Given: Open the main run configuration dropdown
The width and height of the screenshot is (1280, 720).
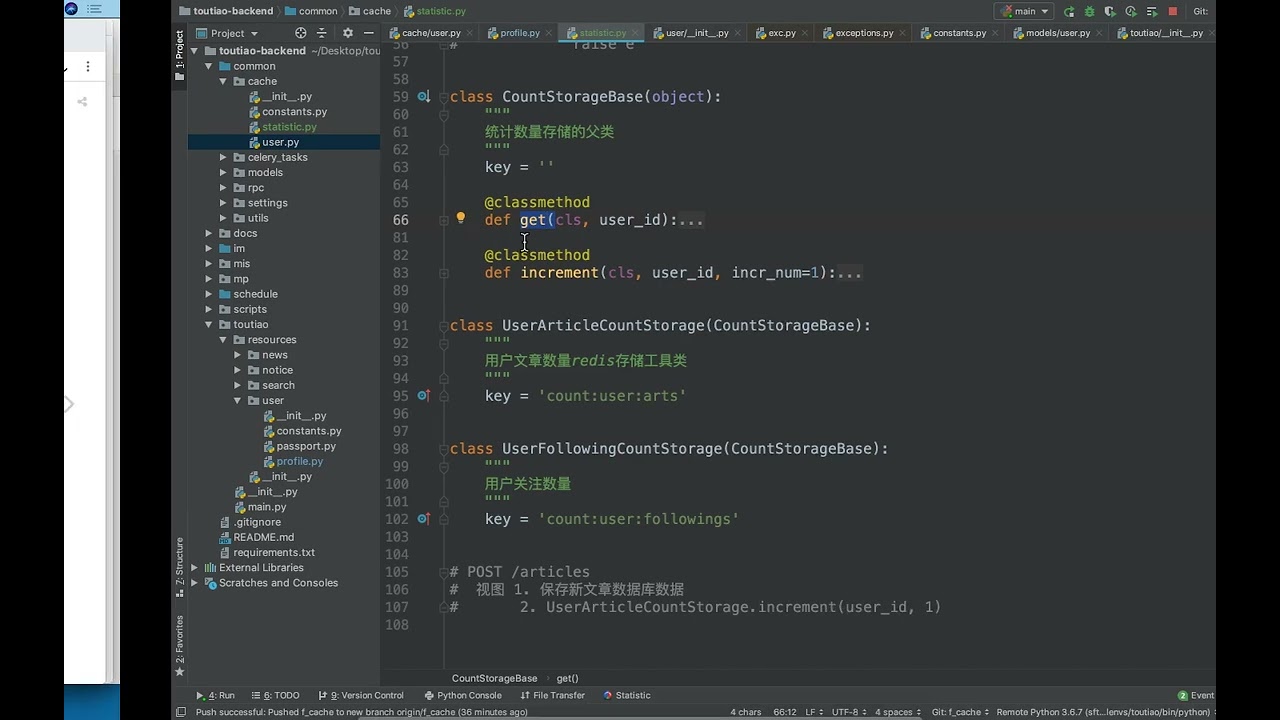Looking at the screenshot, I should tap(1024, 12).
